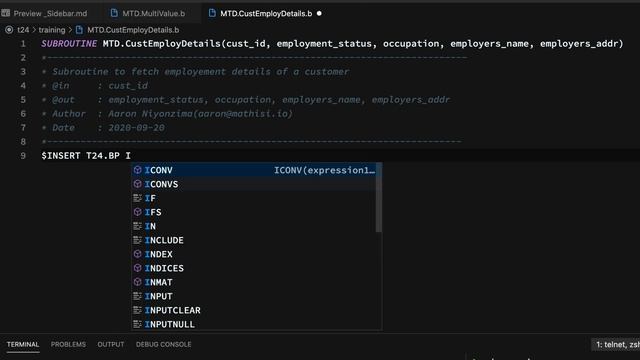Click the root icon before t24 breadcrumb

[9, 30]
